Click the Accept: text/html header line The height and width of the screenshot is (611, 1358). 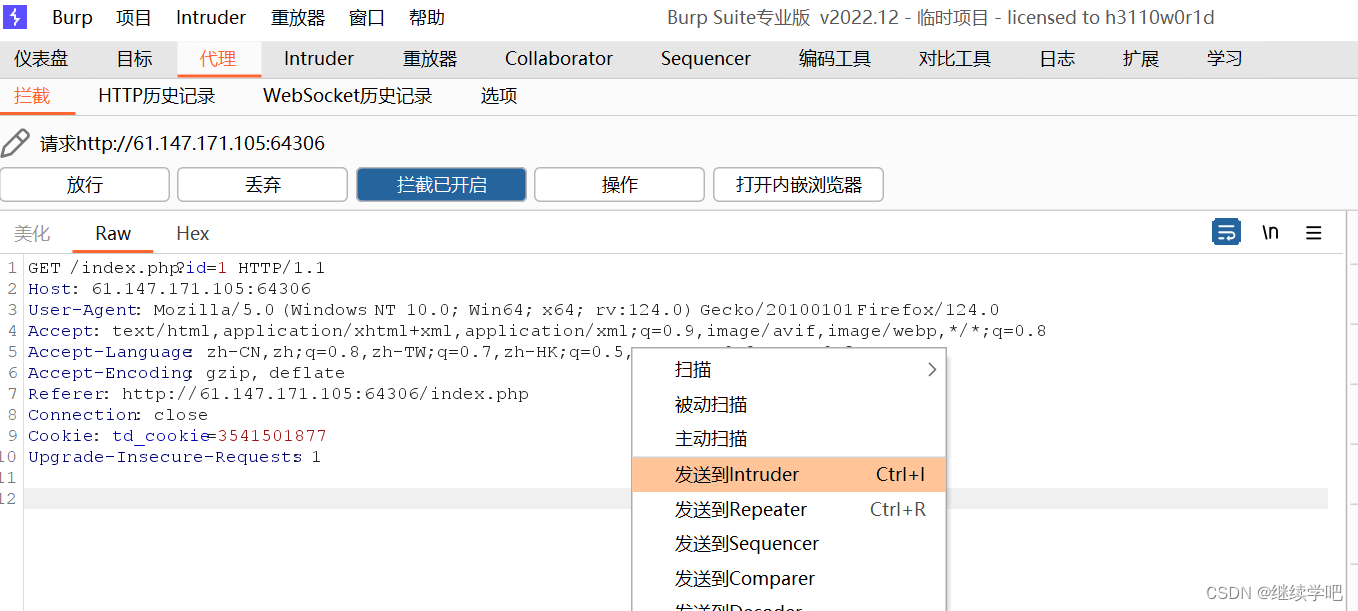537,331
